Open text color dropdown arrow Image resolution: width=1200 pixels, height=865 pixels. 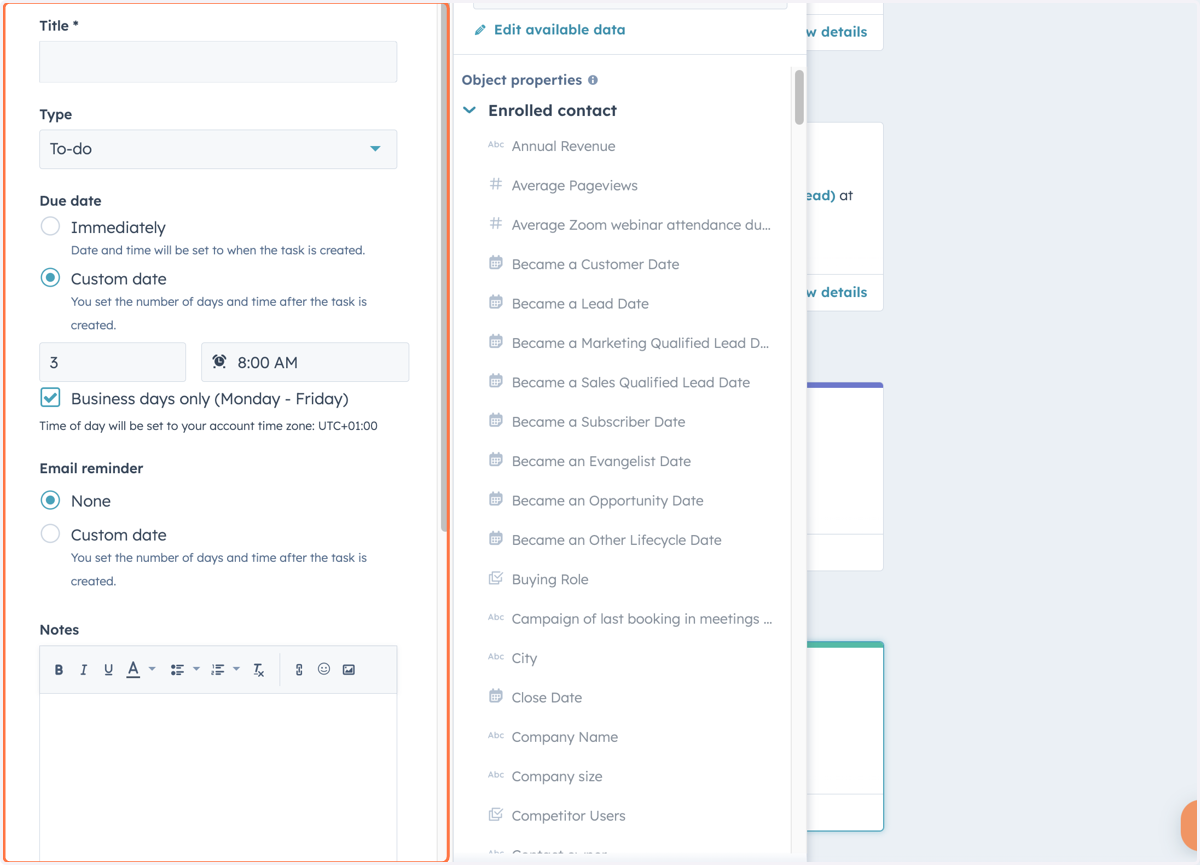[x=152, y=669]
